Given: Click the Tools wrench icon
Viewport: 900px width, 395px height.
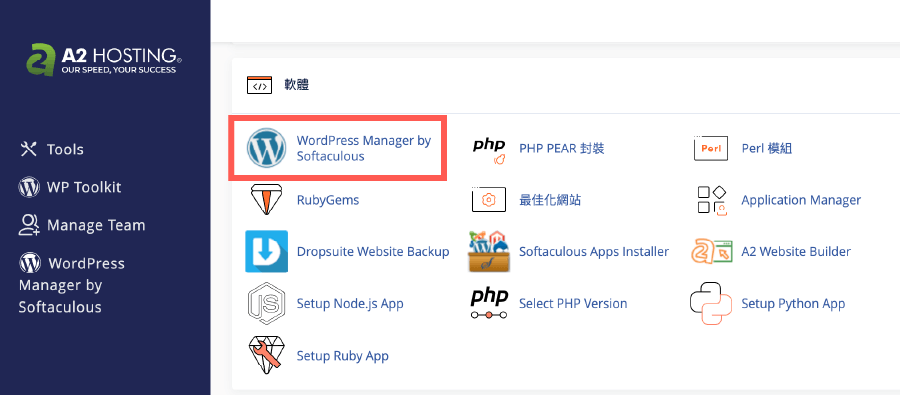Looking at the screenshot, I should pyautogui.click(x=28, y=149).
